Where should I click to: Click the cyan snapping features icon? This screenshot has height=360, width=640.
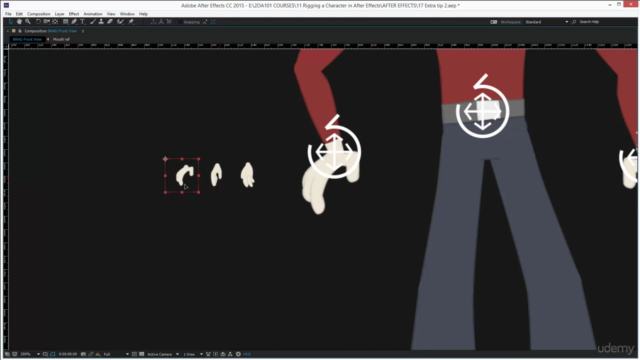(213, 22)
